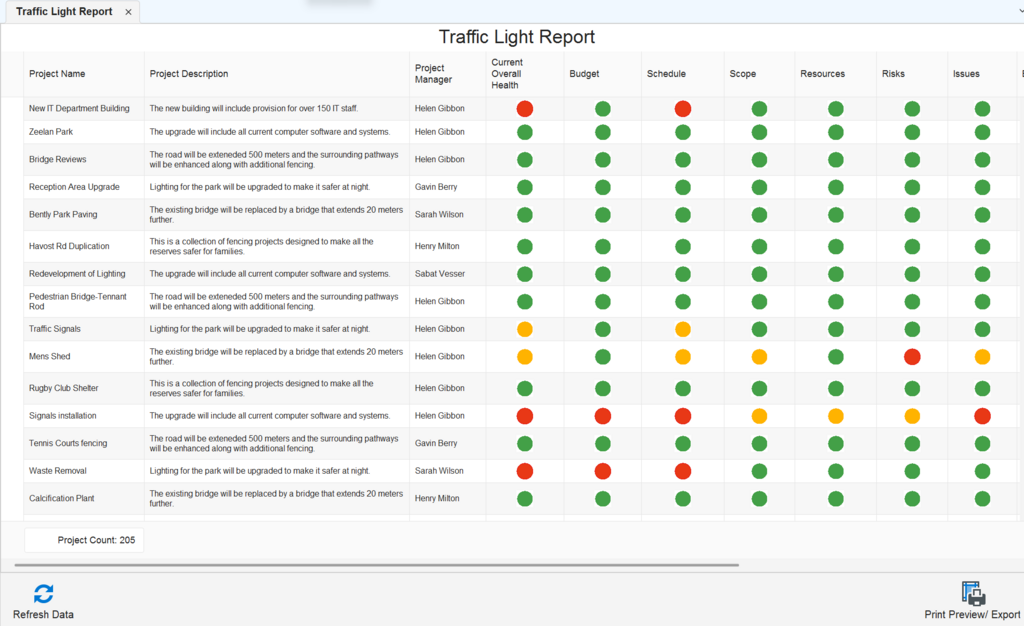This screenshot has width=1024, height=626.
Task: Open Print Preview/ Export
Action: click(x=972, y=594)
